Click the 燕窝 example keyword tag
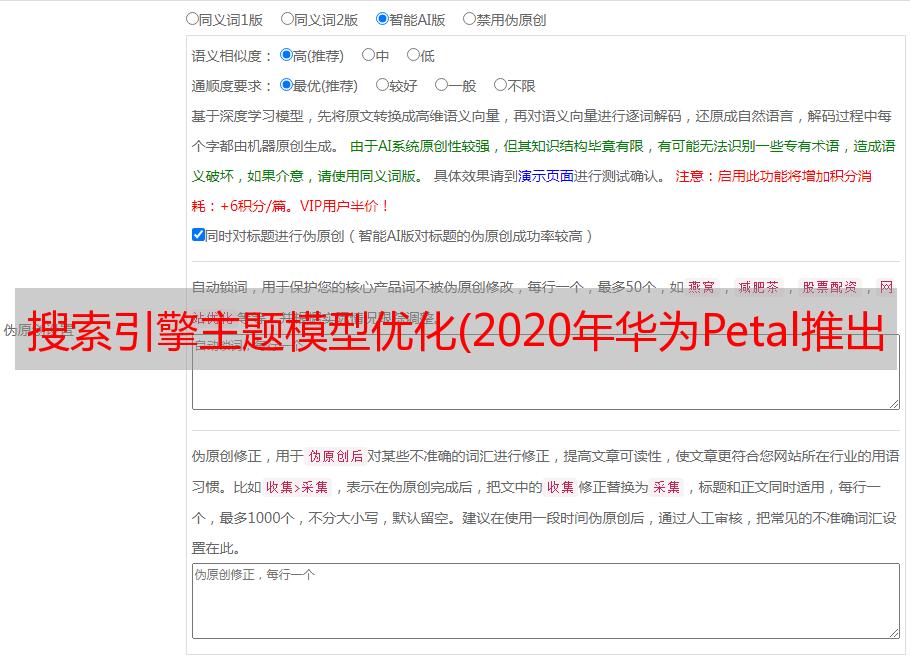 tap(701, 287)
